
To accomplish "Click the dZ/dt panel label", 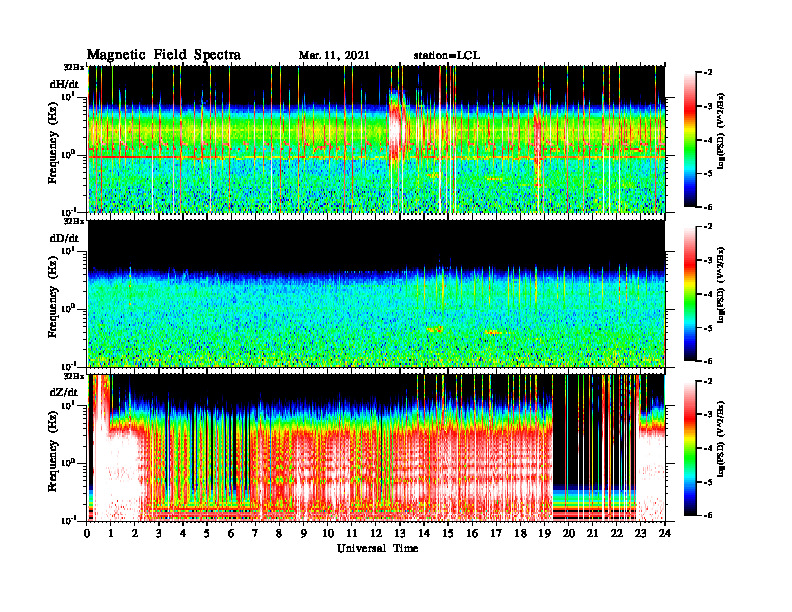I will (64, 392).
